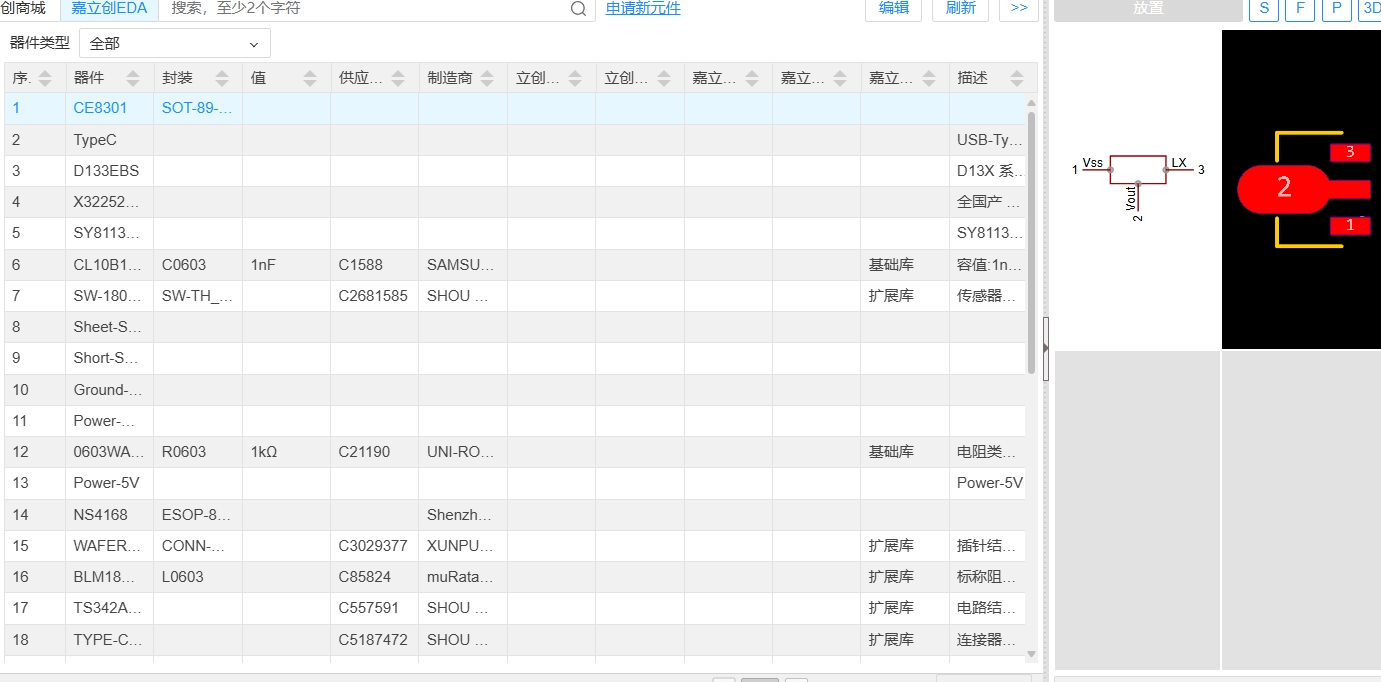
Task: Sort by 器件 column arrows
Action: point(133,78)
